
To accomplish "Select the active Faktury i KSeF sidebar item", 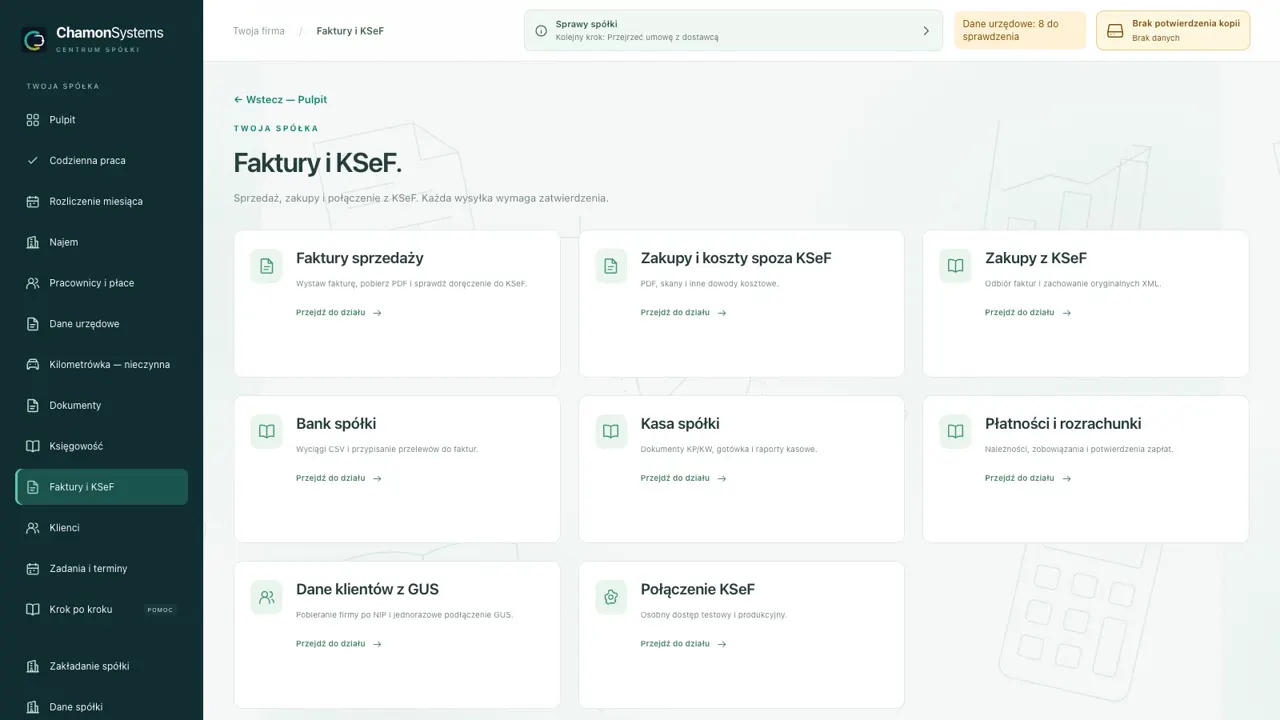I will 102,487.
